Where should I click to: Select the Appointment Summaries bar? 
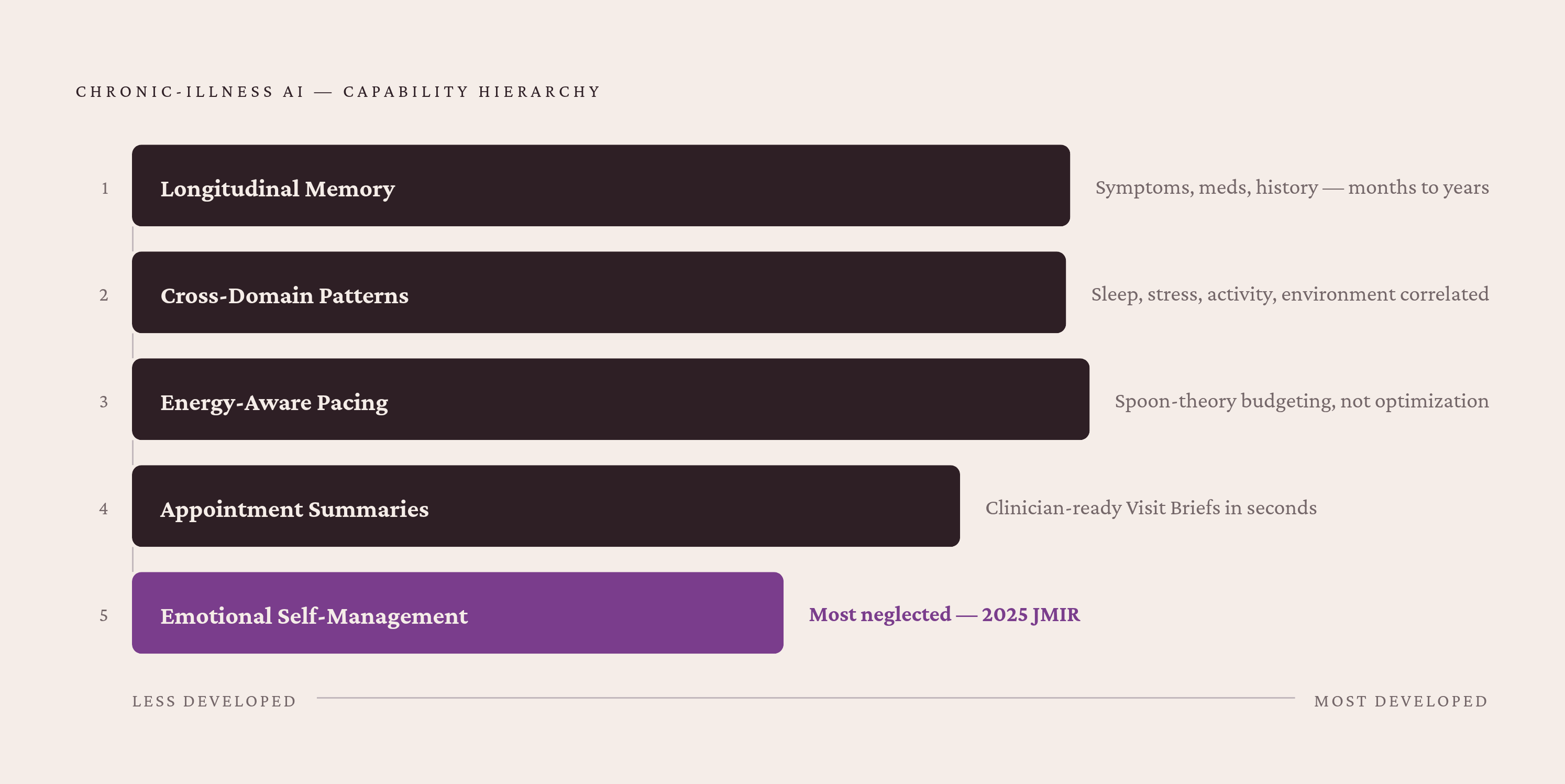coord(546,506)
